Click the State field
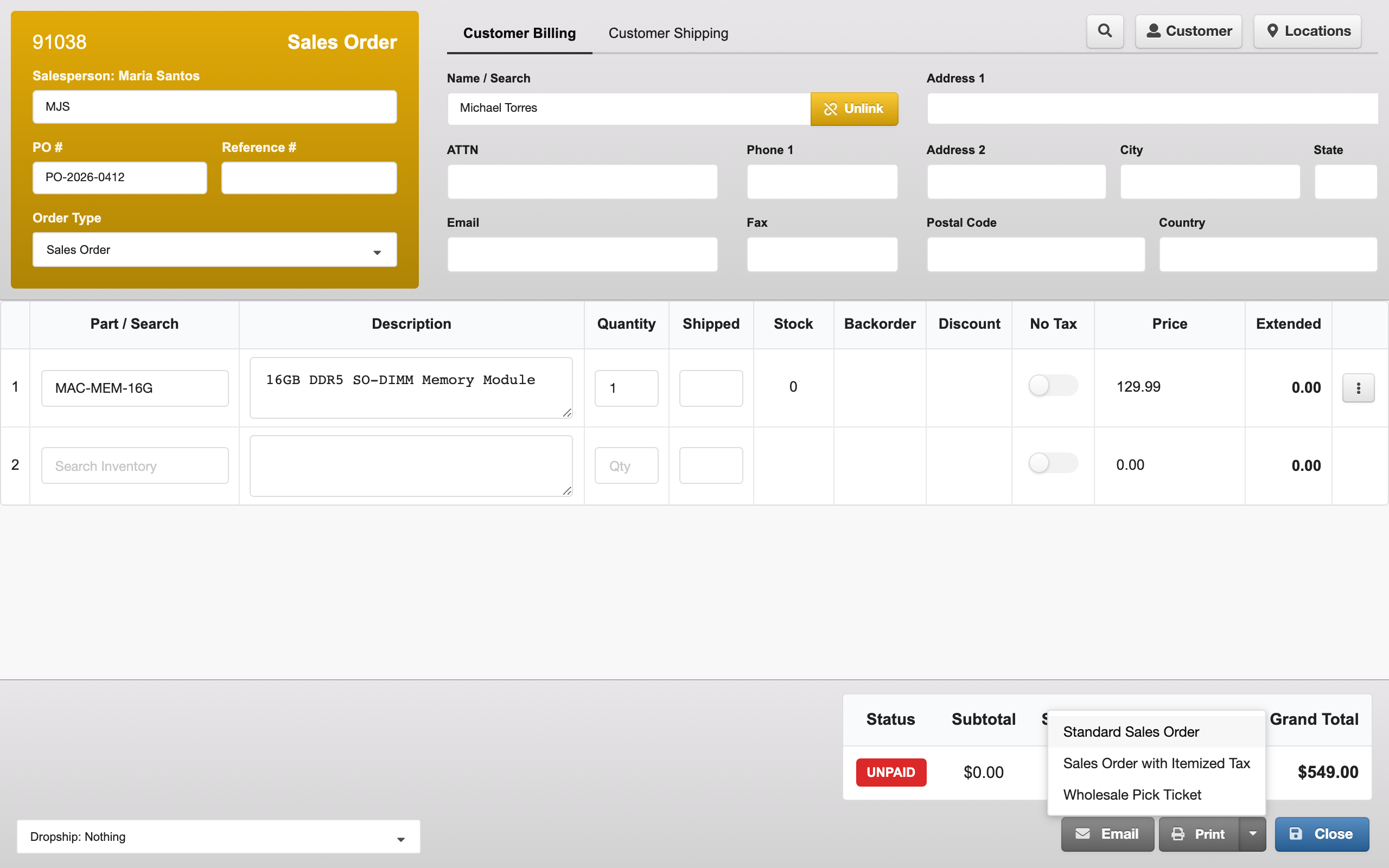Viewport: 1389px width, 868px height. (1346, 182)
